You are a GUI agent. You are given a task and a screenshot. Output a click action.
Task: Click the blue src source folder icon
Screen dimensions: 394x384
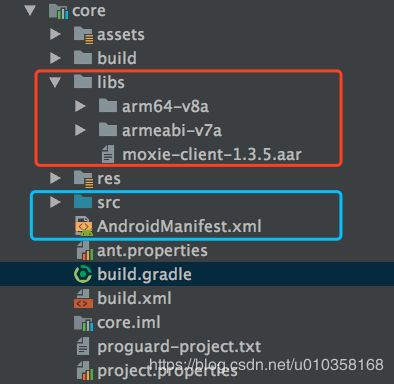(83, 202)
